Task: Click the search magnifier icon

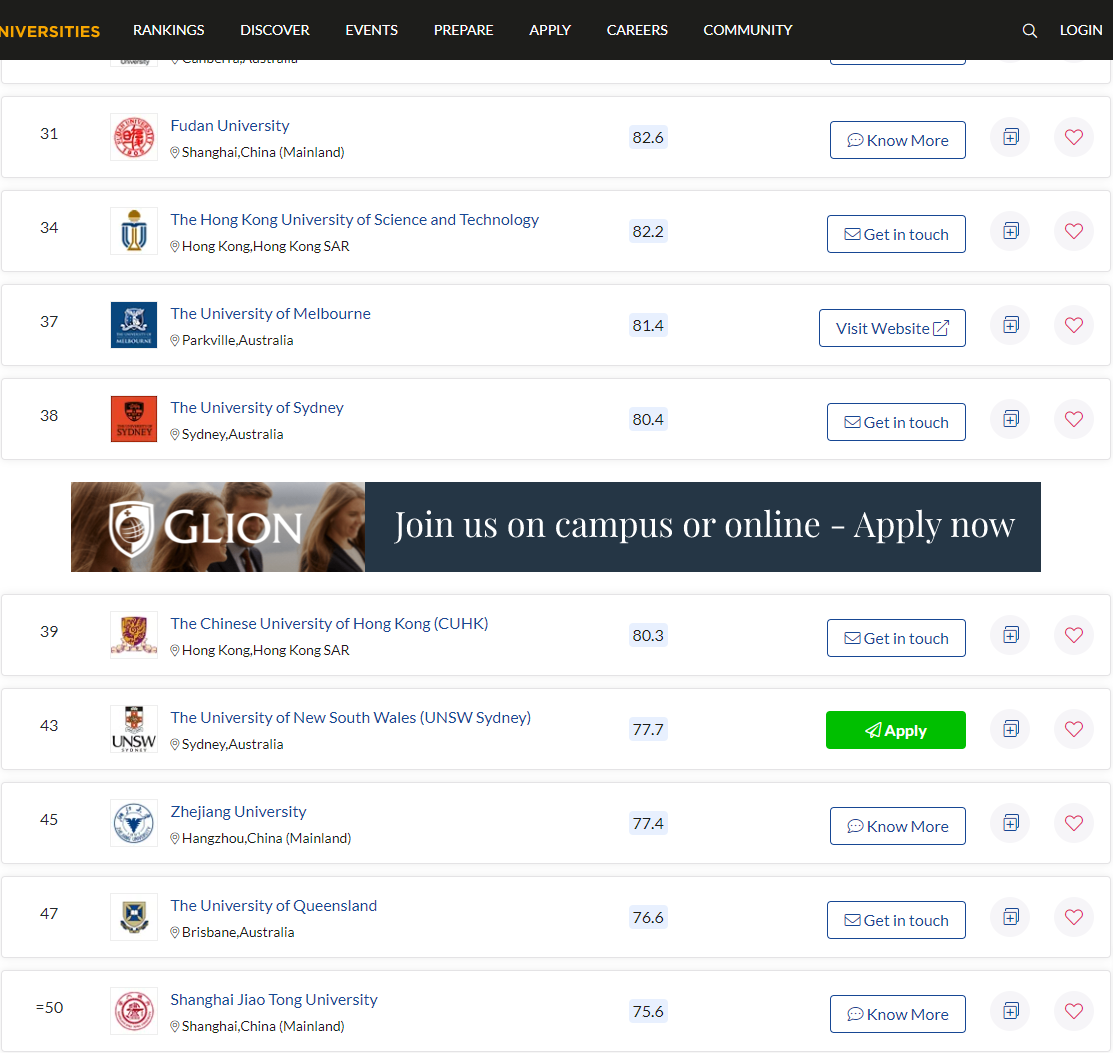Action: click(x=1029, y=30)
